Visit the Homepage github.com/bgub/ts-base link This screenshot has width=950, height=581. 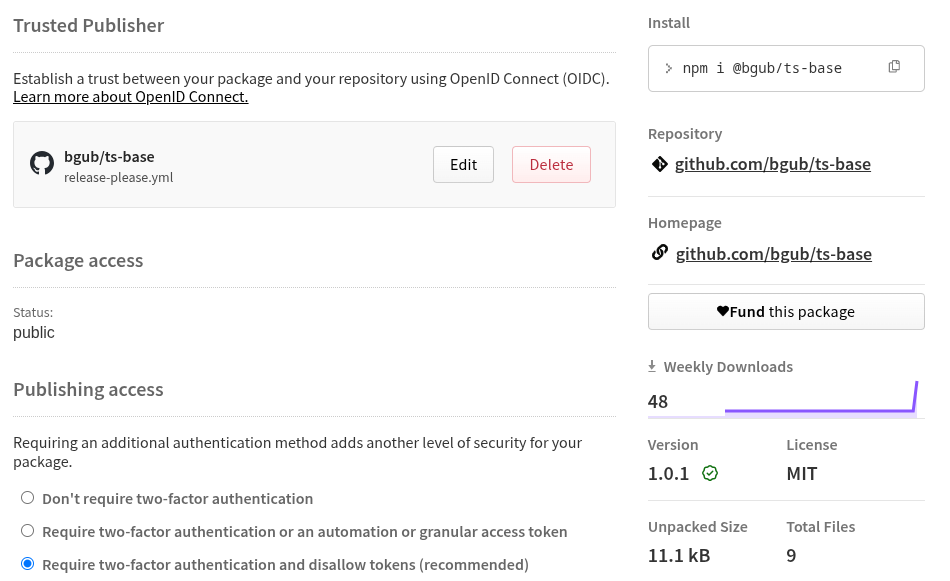(x=773, y=254)
